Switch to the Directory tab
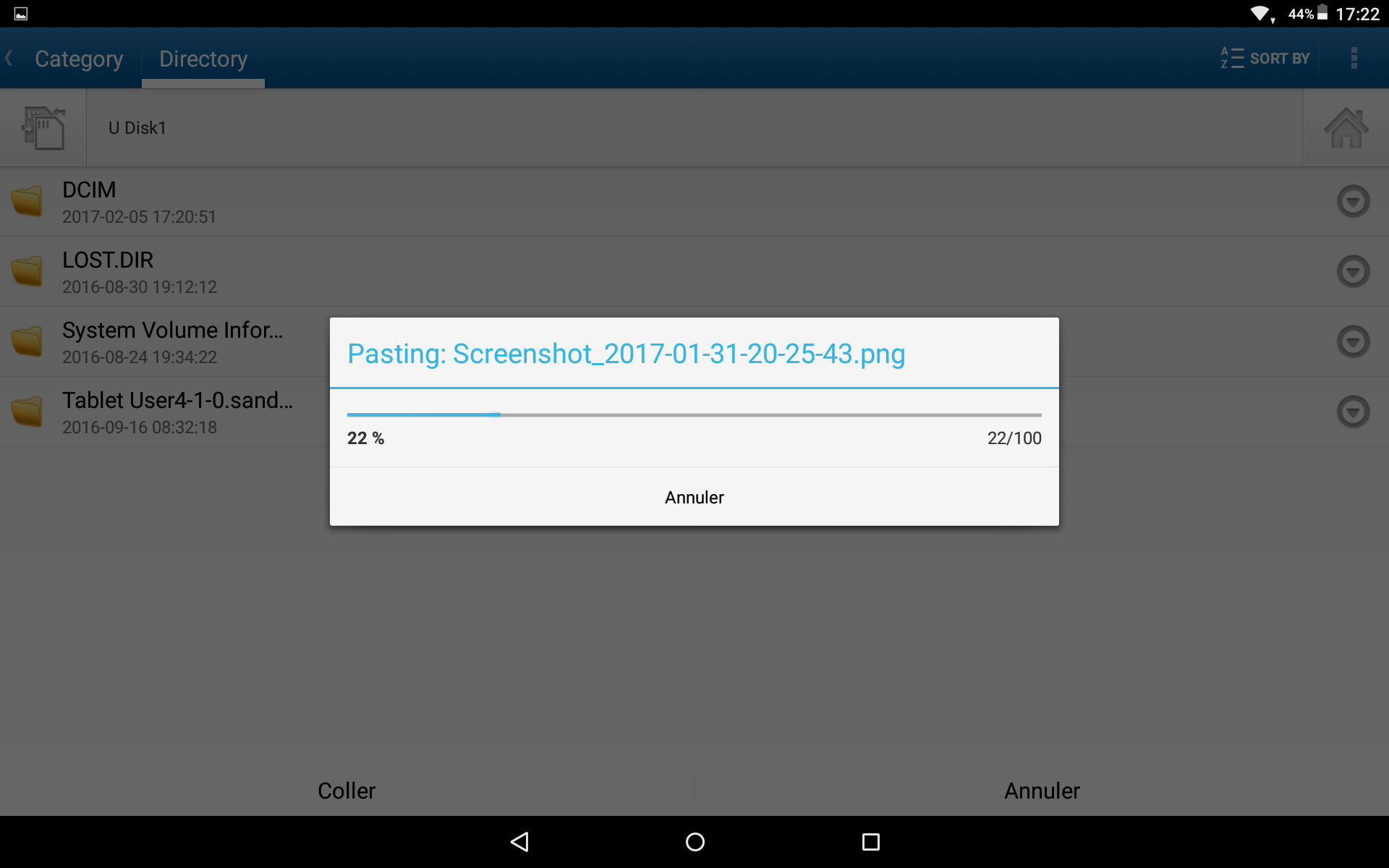1389x868 pixels. pyautogui.click(x=203, y=58)
